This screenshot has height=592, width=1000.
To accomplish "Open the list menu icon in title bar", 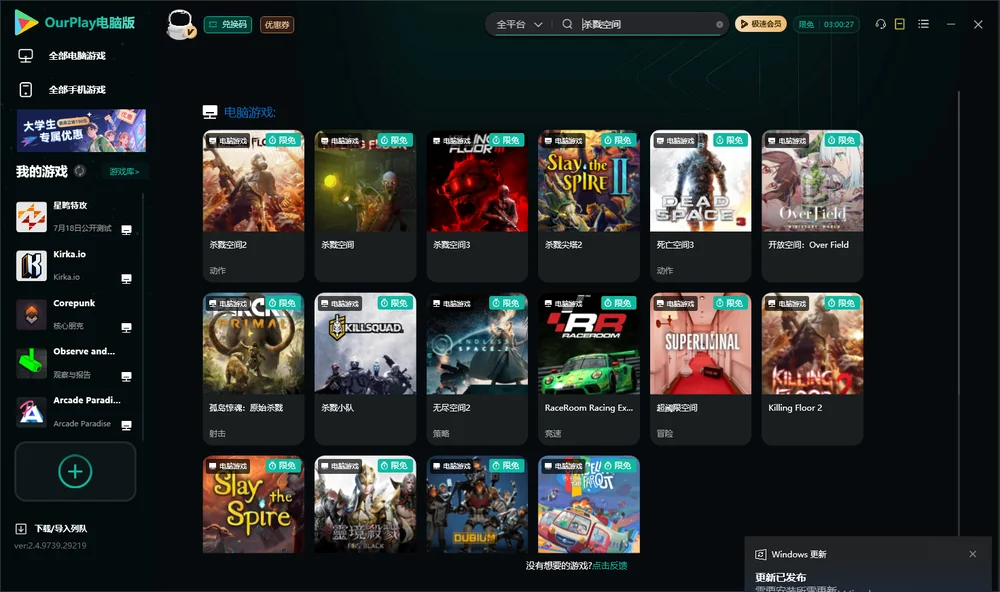I will (923, 24).
